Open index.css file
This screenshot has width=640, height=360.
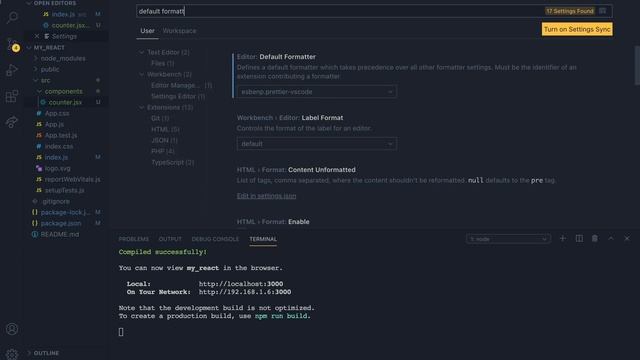tap(59, 146)
